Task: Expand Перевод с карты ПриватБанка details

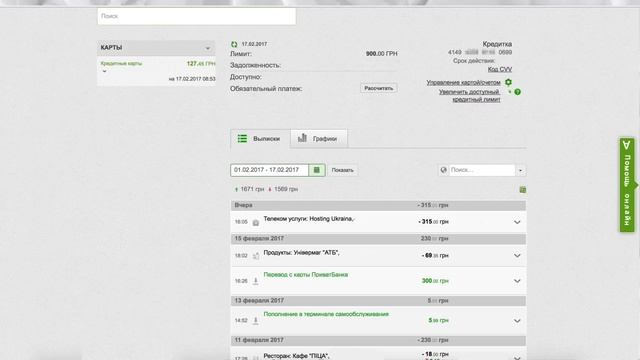Action: pyautogui.click(x=517, y=281)
